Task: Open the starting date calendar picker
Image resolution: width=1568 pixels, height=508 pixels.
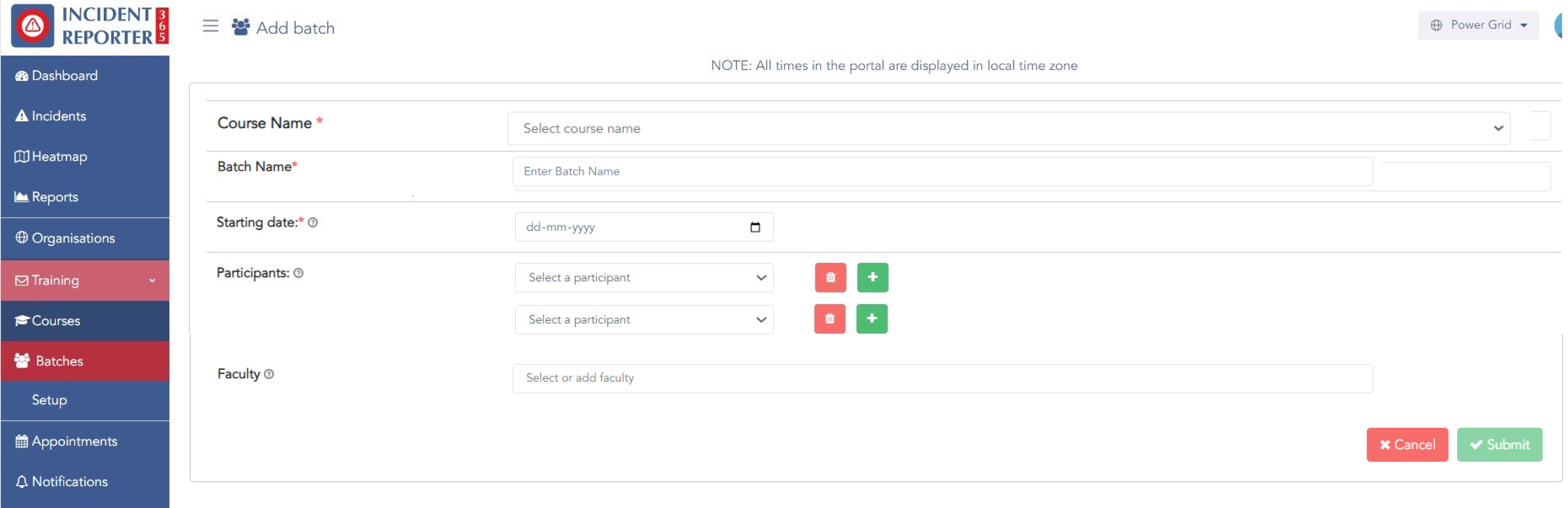Action: [755, 227]
